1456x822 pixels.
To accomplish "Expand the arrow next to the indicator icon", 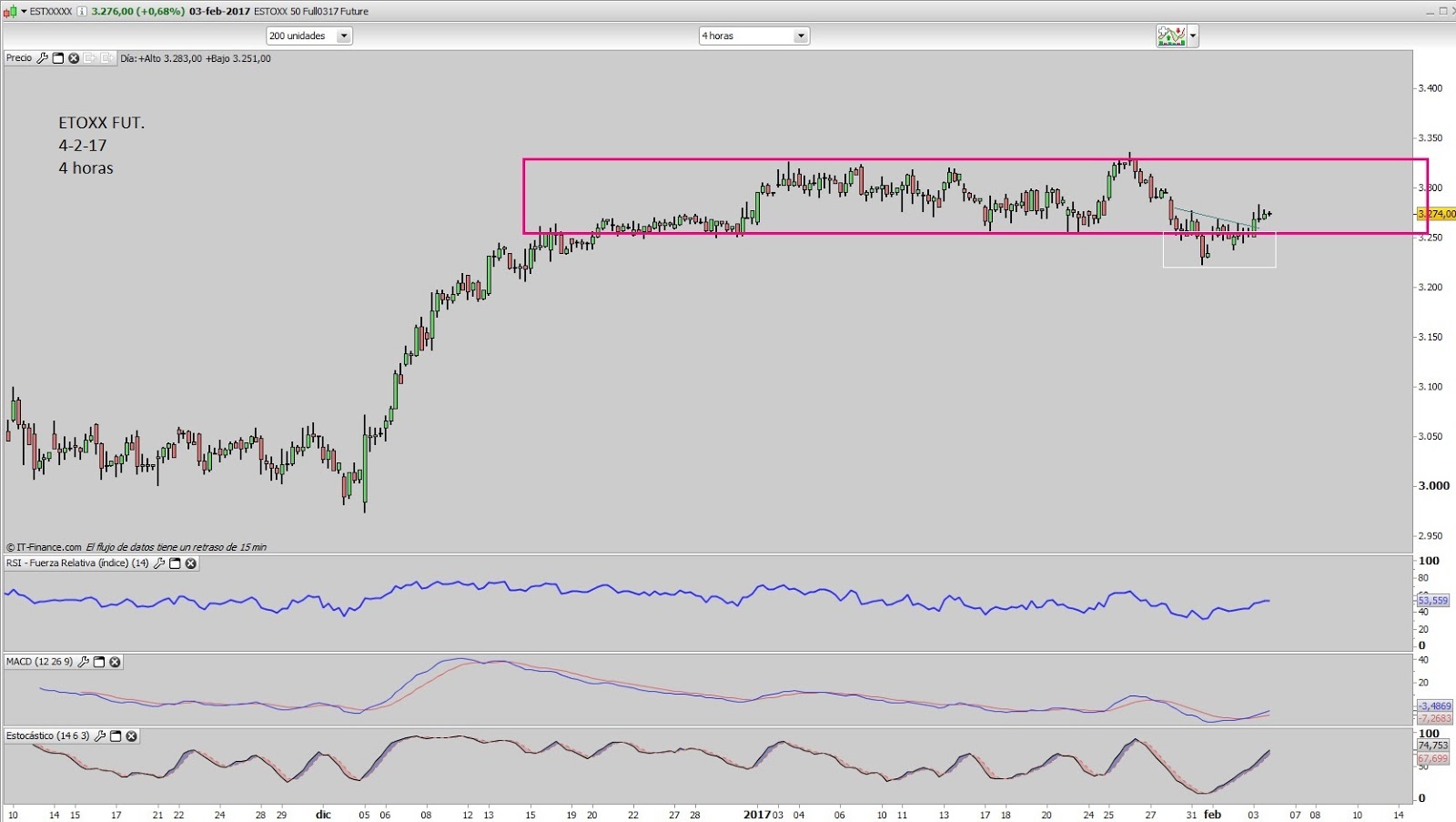I will (1193, 36).
